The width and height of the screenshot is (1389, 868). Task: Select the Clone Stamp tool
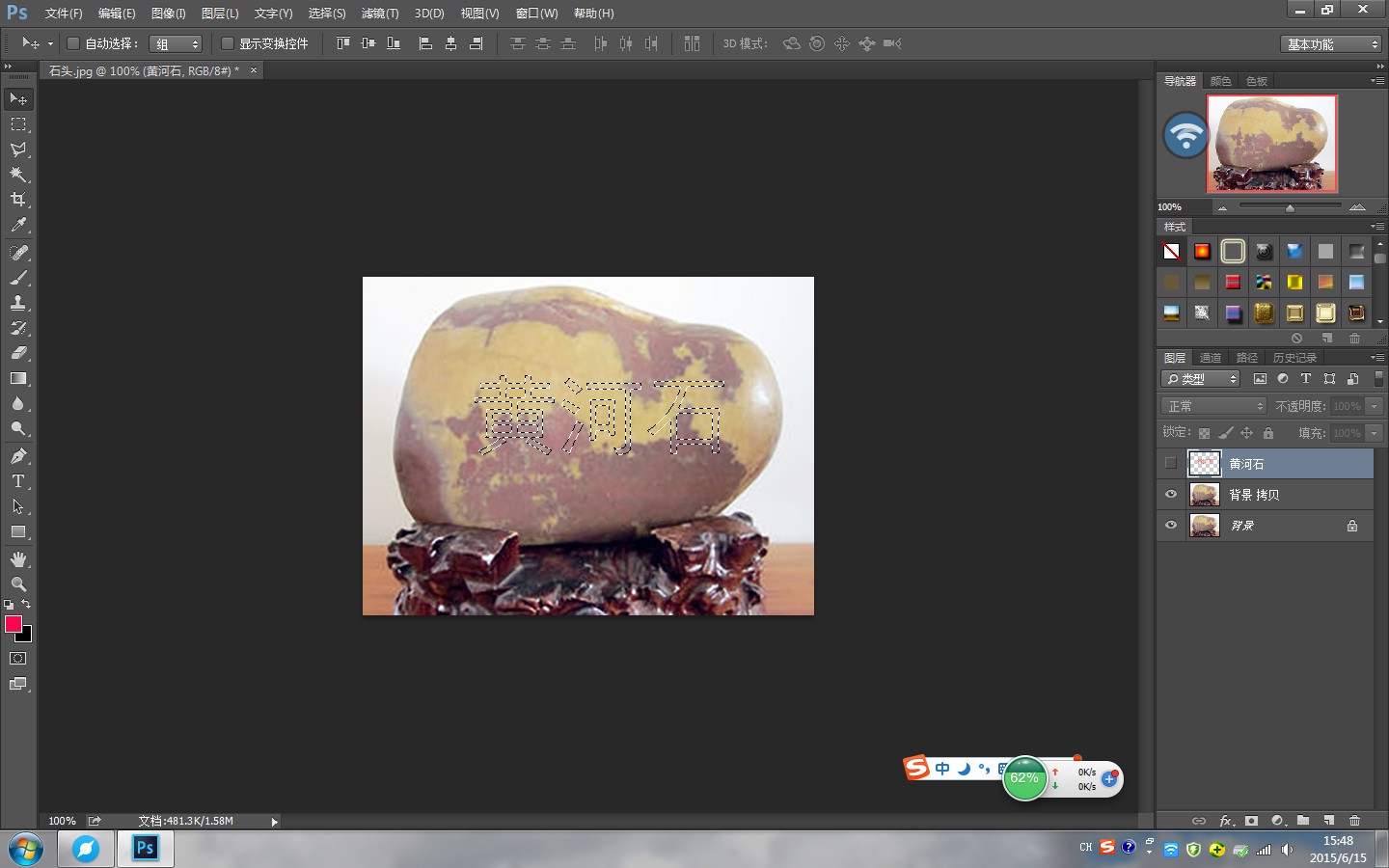(18, 303)
